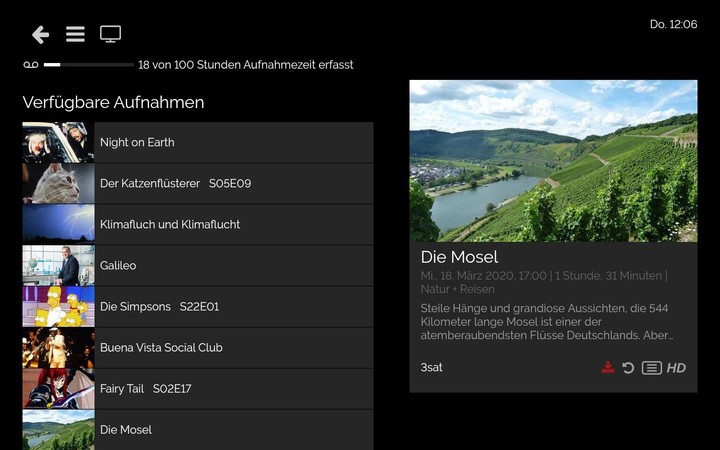The height and width of the screenshot is (450, 720).
Task: Select Die Mosel in the recordings list
Action: [x=198, y=430]
